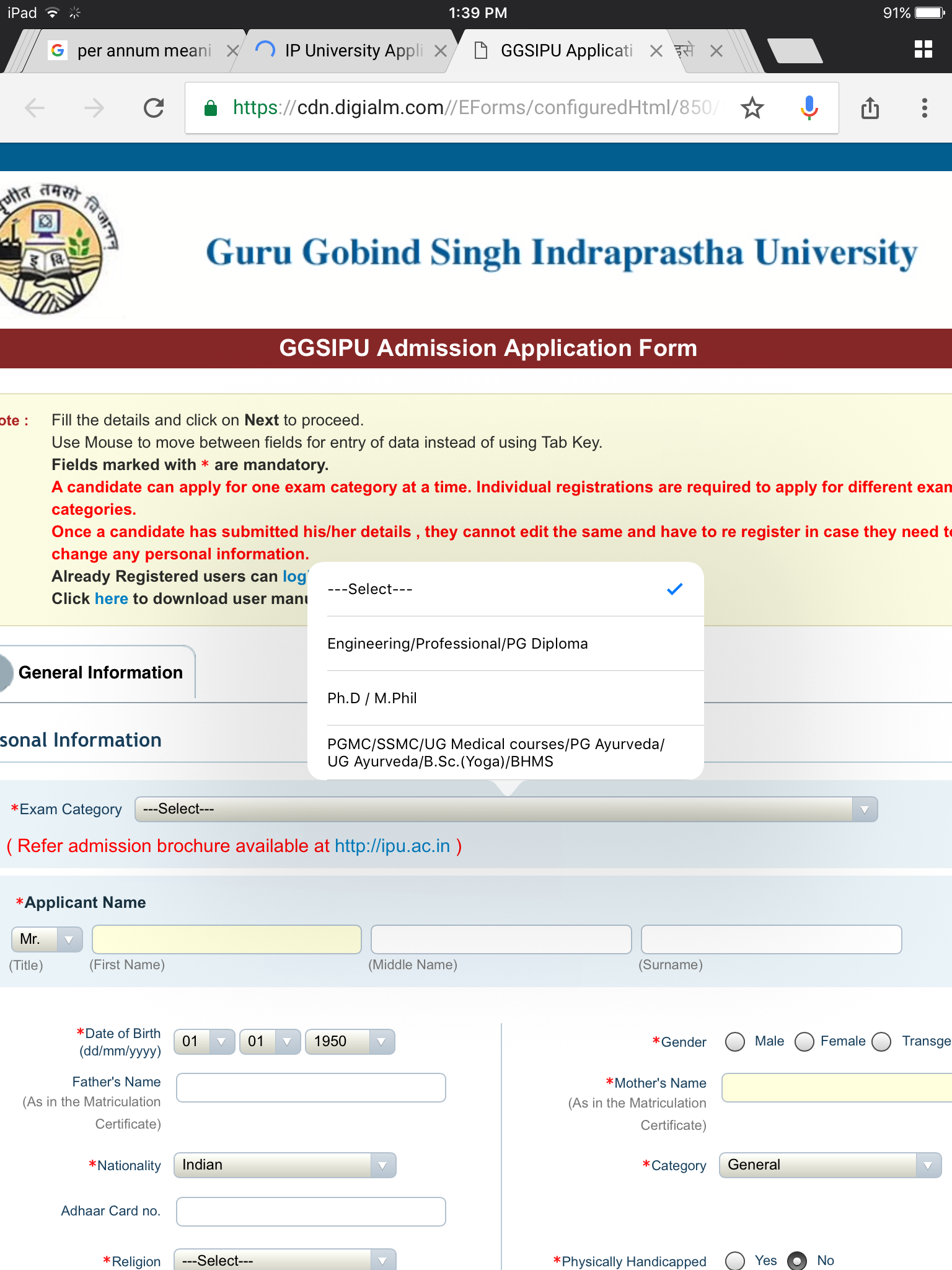This screenshot has width=952, height=1270.
Task: Open the tab grid overview icon
Action: point(923,50)
